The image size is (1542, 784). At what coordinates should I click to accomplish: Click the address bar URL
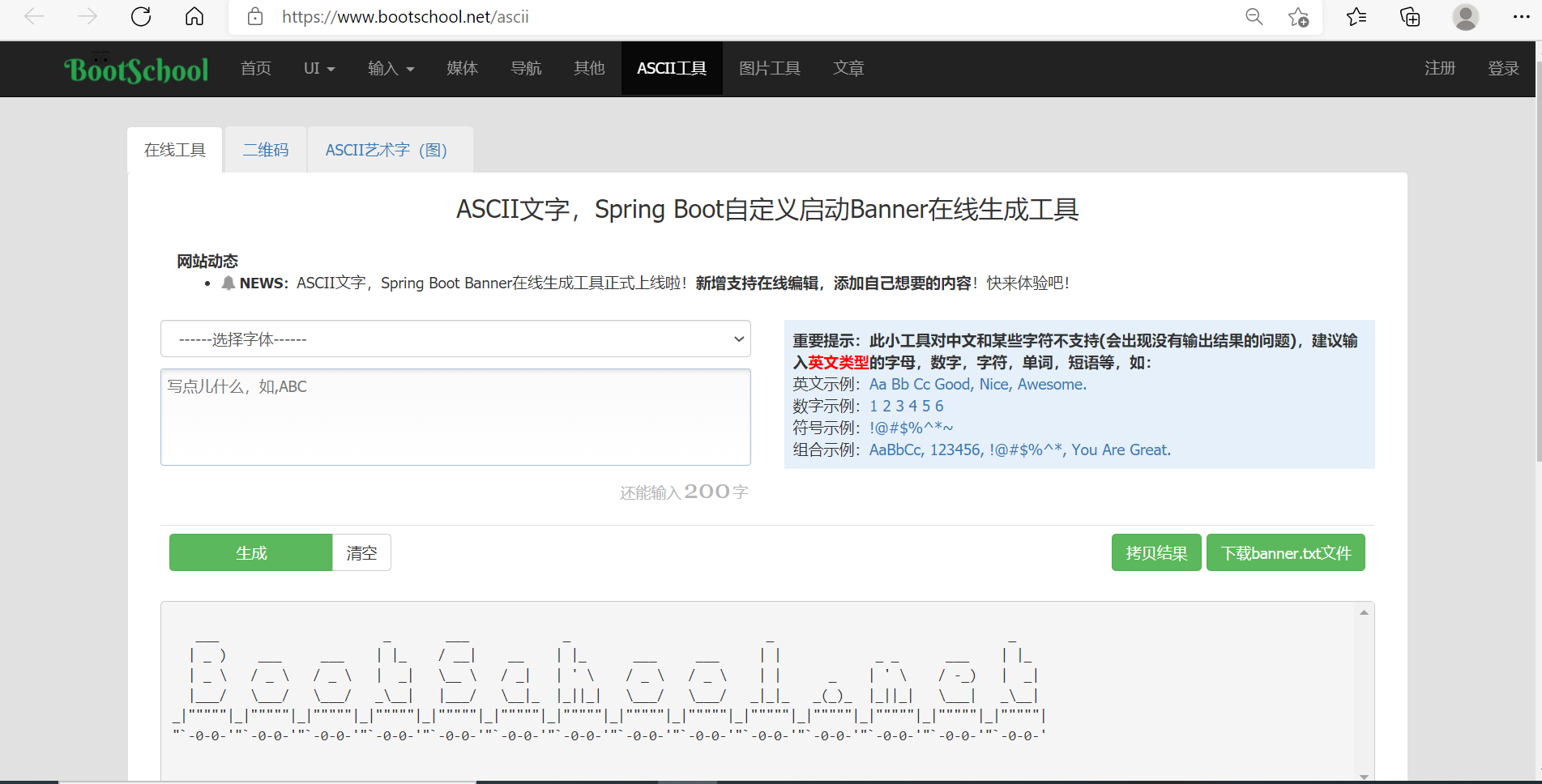click(x=405, y=17)
